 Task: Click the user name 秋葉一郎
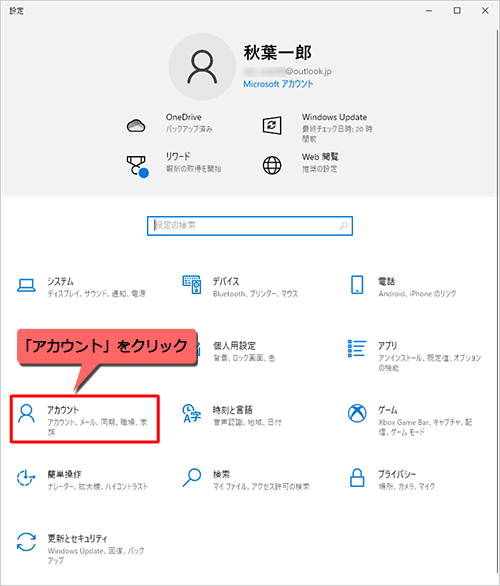tap(277, 52)
